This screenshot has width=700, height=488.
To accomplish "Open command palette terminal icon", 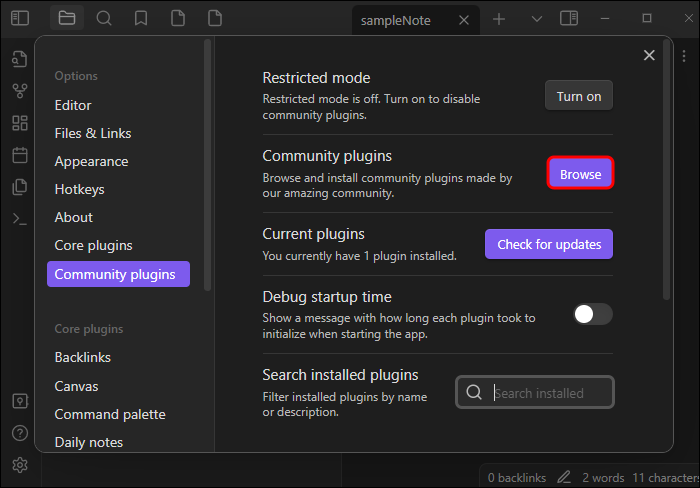I will click(20, 219).
